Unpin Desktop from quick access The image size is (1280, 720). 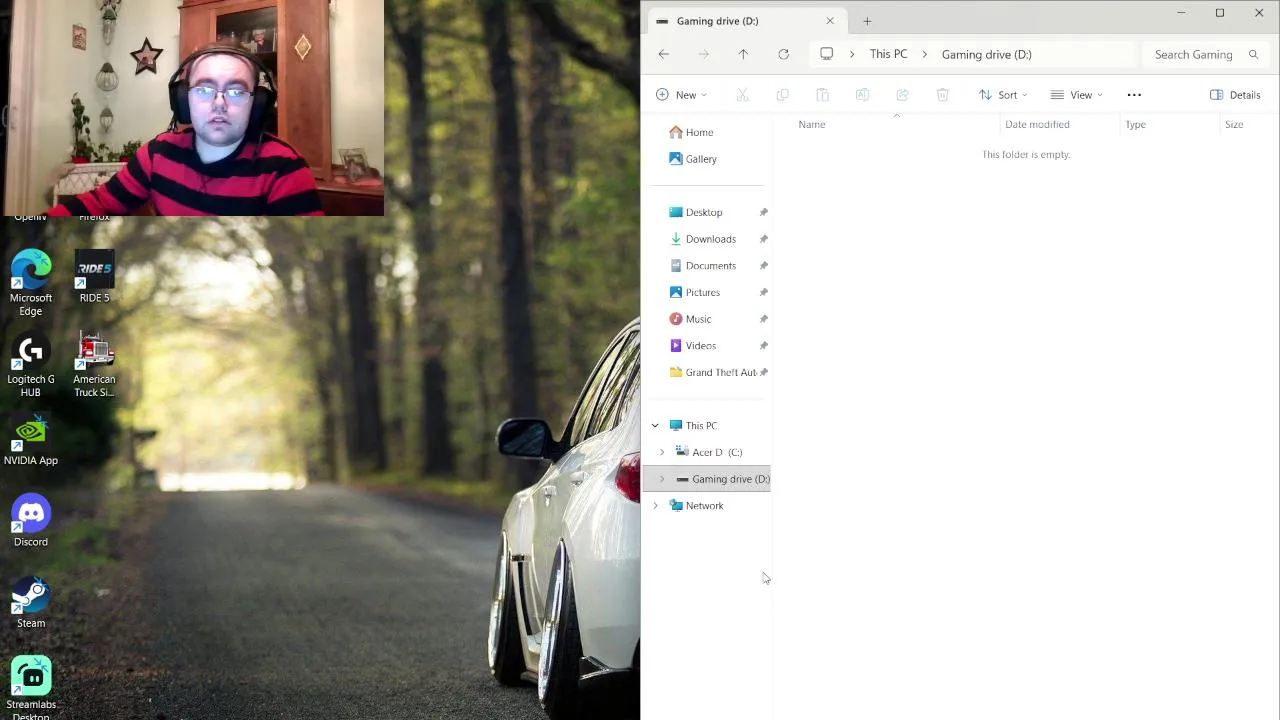(764, 212)
